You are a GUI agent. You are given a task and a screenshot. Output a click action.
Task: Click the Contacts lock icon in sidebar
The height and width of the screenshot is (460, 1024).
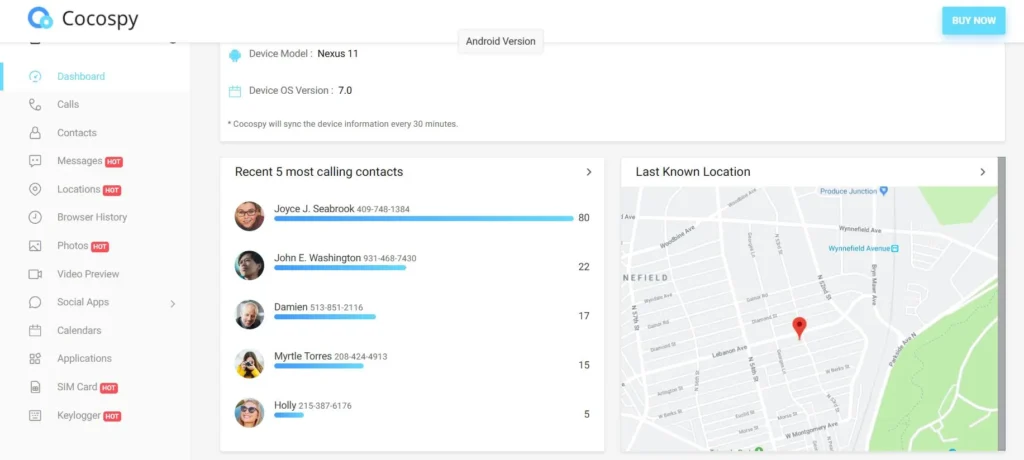pos(35,133)
